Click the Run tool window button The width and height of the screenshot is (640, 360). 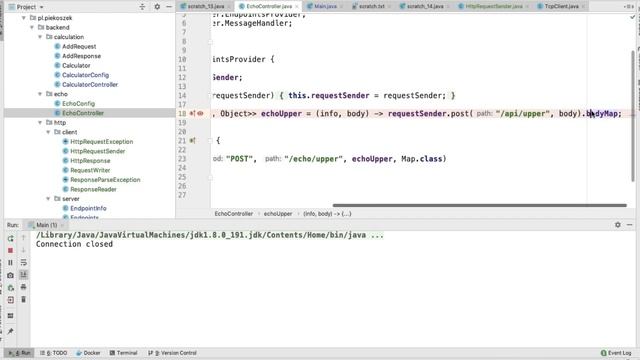pyautogui.click(x=20, y=353)
